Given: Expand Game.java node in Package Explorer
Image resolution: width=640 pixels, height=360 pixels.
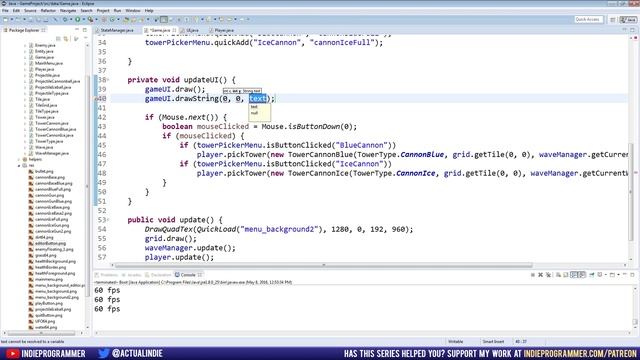Looking at the screenshot, I should [x=25, y=58].
